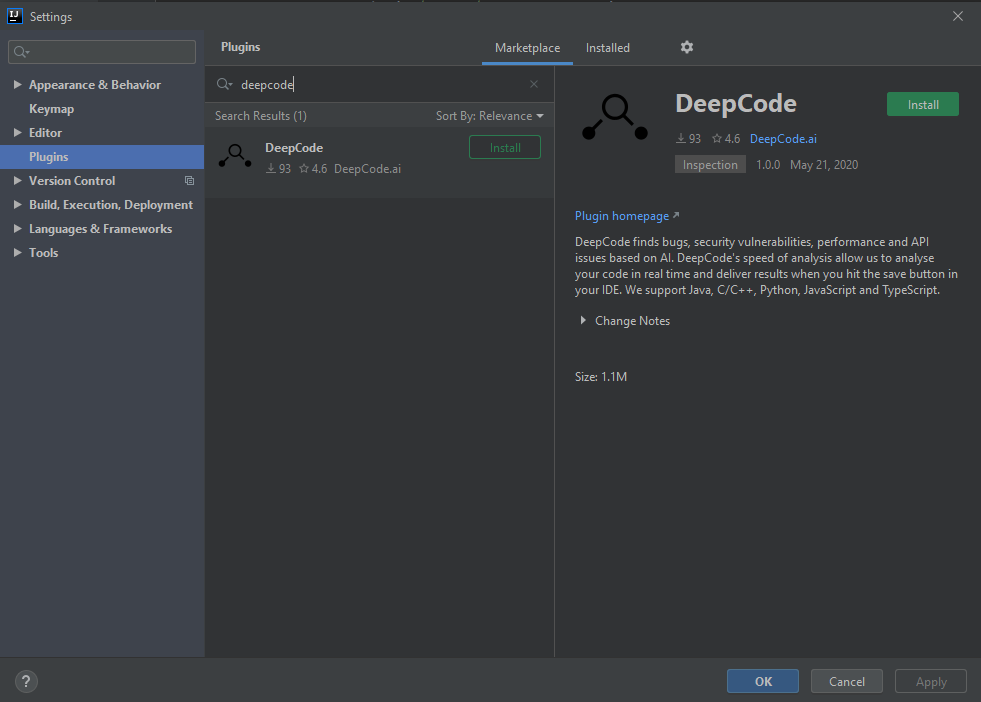Focus the plugin search field with deepcode

click(x=379, y=84)
